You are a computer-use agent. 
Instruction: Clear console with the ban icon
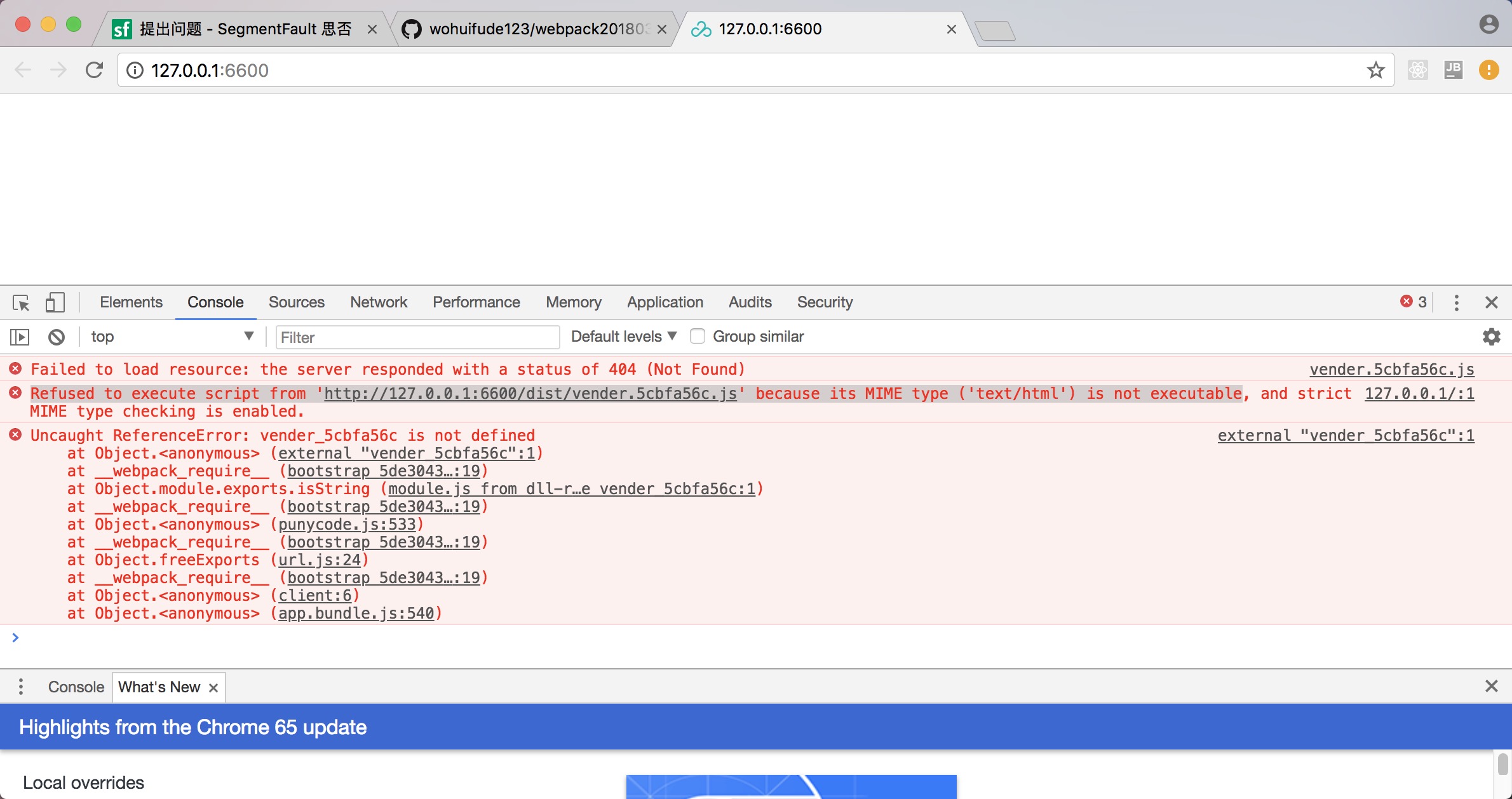(x=57, y=337)
